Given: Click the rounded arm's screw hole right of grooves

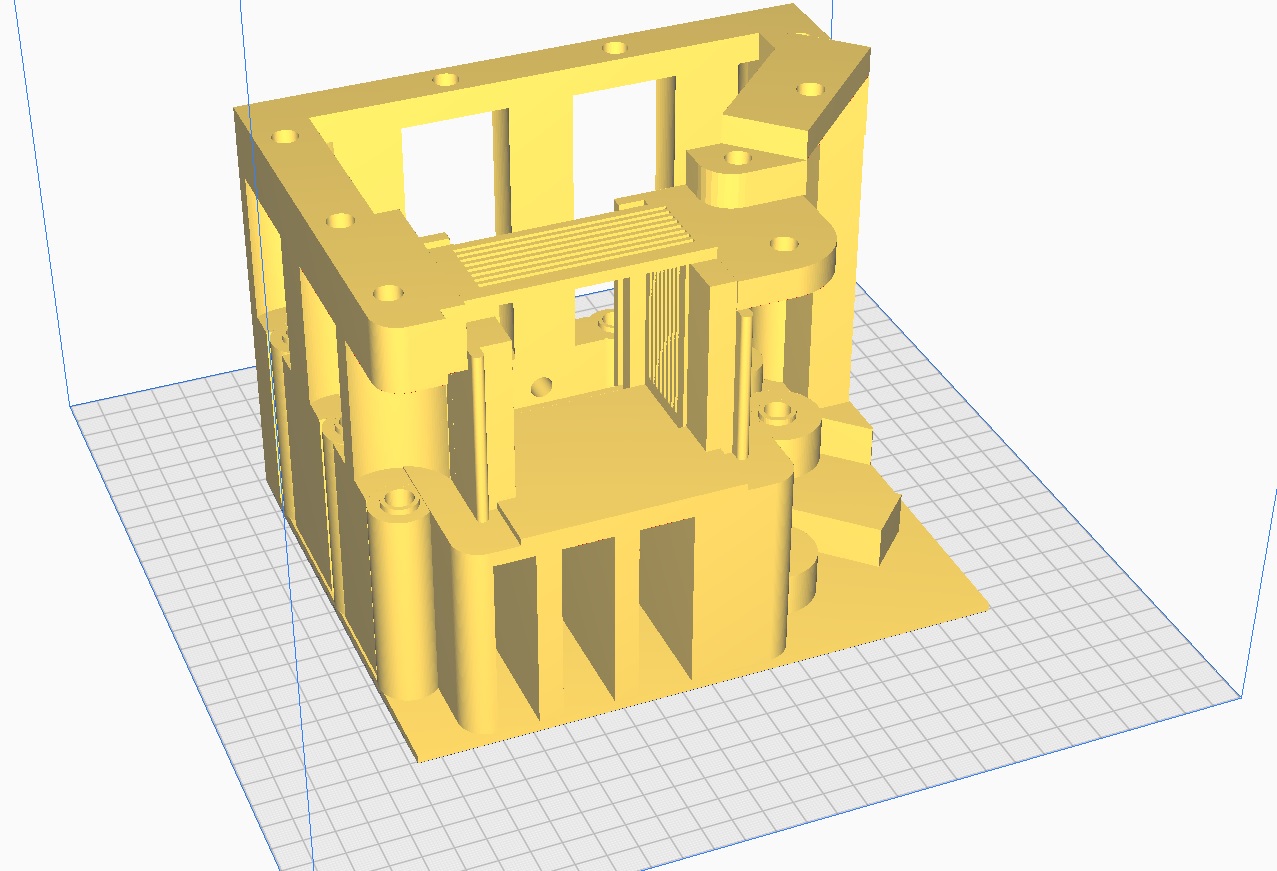Looking at the screenshot, I should point(783,244).
